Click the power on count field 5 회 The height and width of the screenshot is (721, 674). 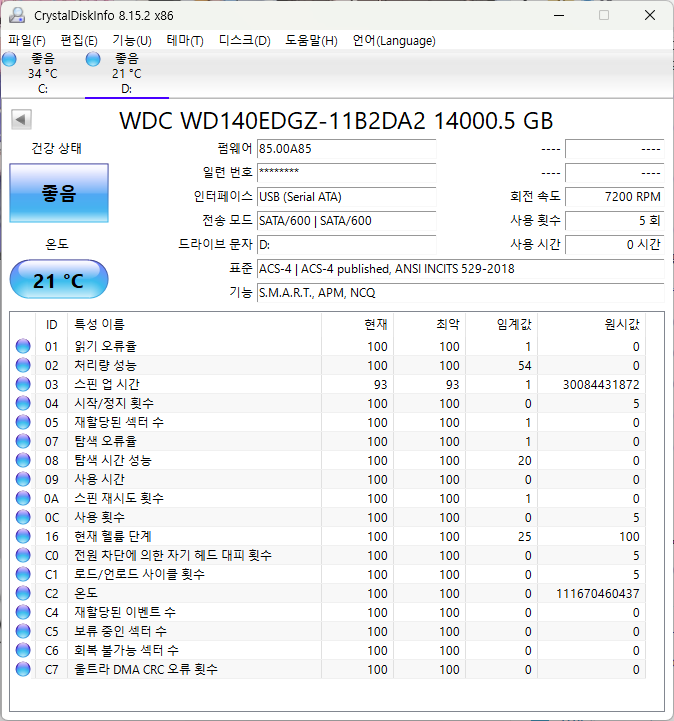pyautogui.click(x=614, y=221)
